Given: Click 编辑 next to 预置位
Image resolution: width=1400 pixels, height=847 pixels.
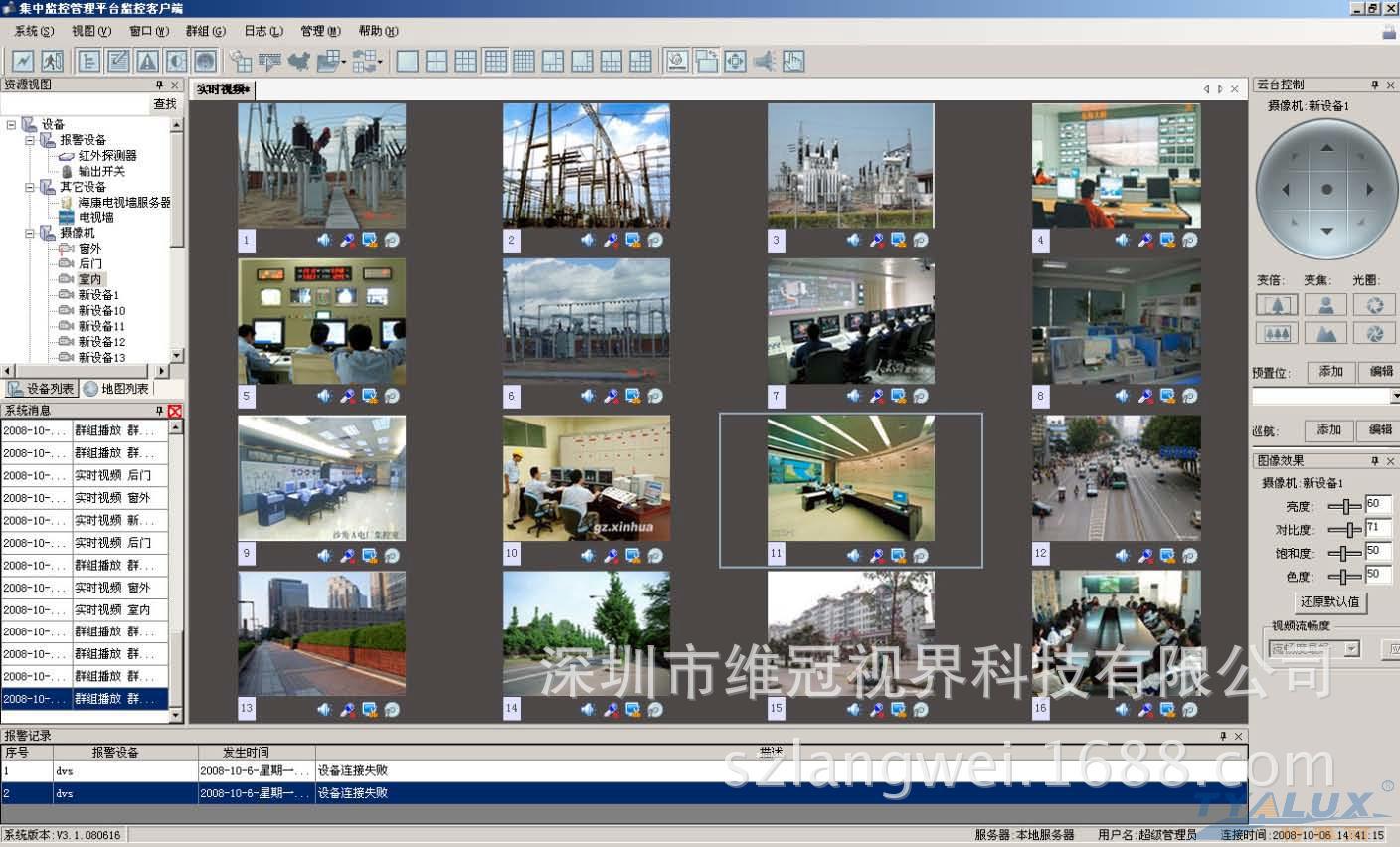Looking at the screenshot, I should (x=1381, y=371).
